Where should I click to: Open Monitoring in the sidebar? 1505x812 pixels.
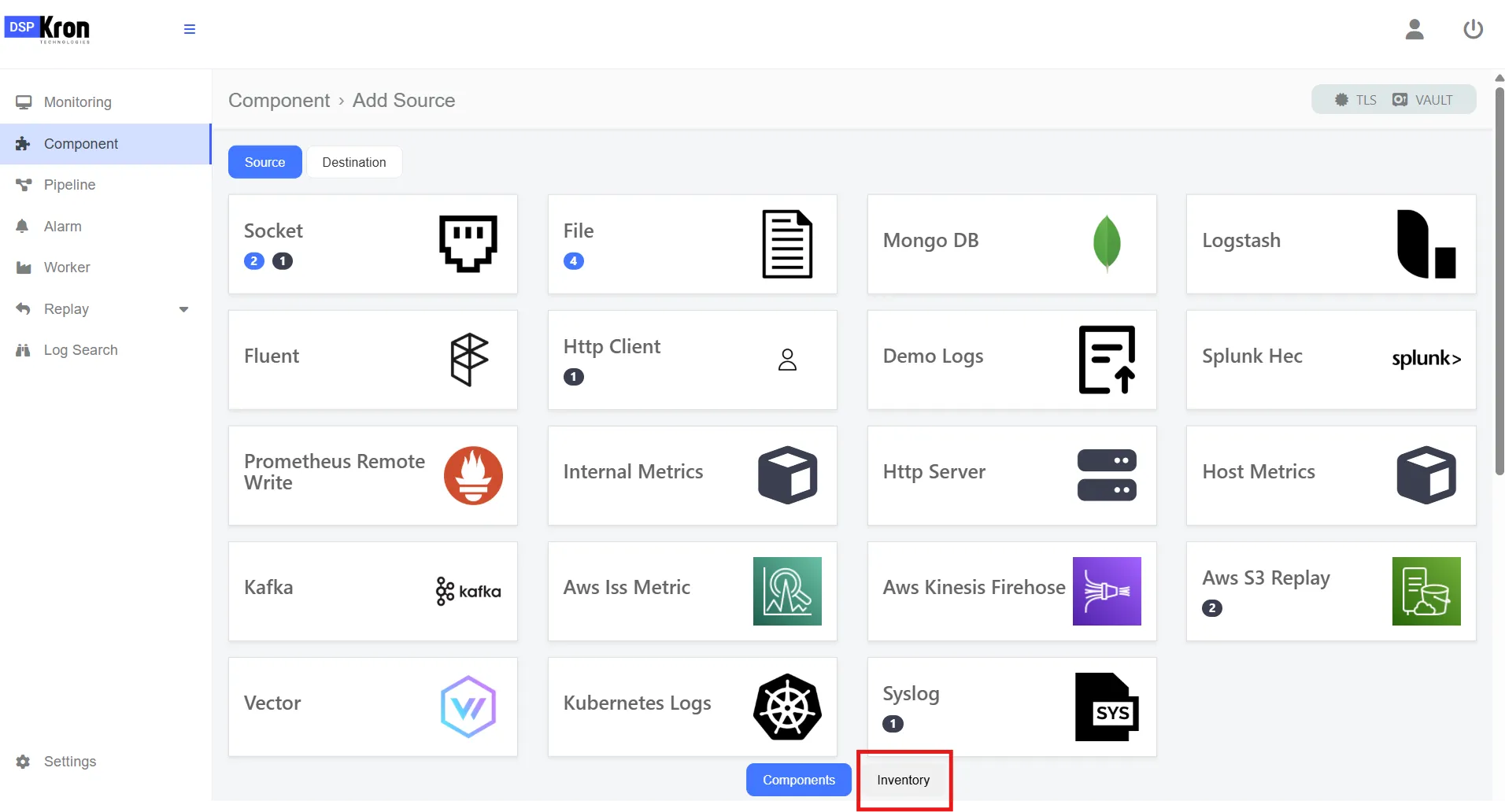pyautogui.click(x=105, y=102)
